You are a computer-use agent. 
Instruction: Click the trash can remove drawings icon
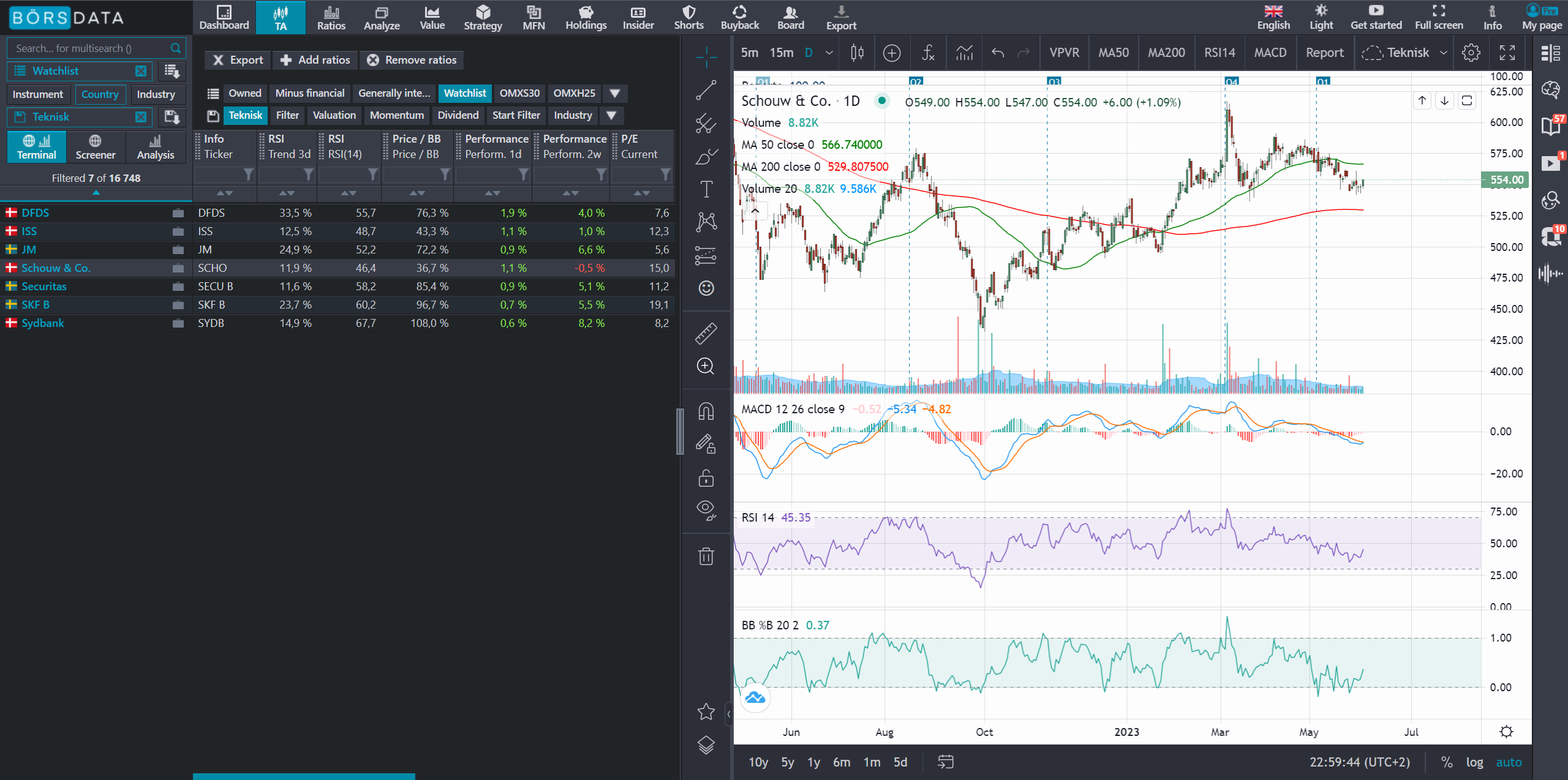point(706,556)
